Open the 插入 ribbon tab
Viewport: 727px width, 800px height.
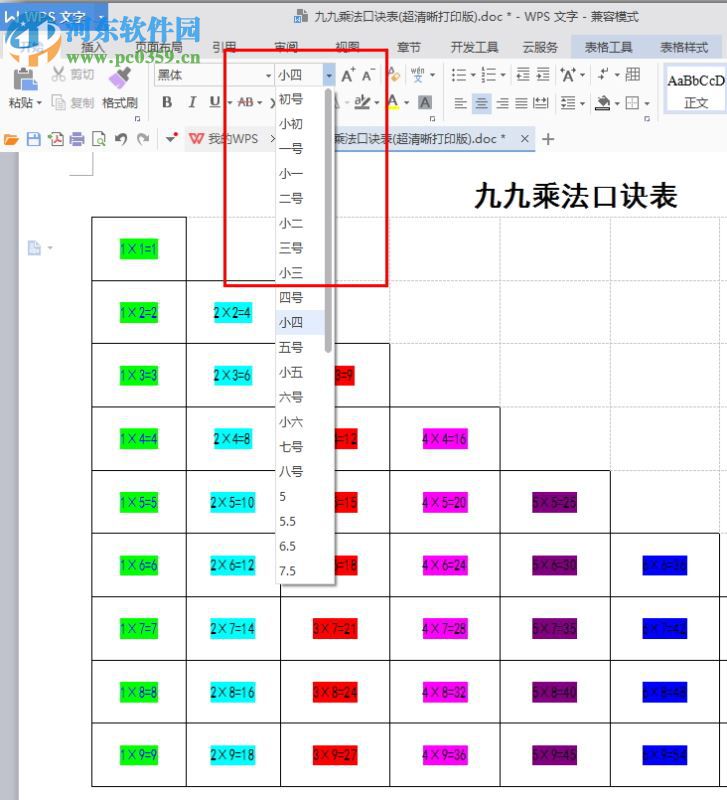[92, 48]
